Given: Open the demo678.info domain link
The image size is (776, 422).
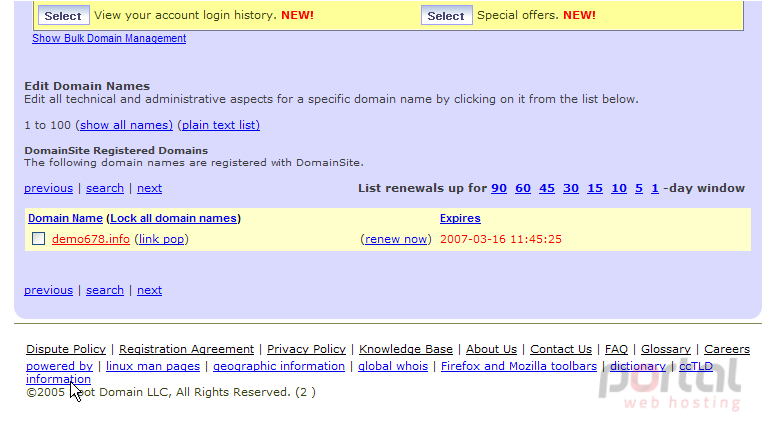Looking at the screenshot, I should point(91,239).
